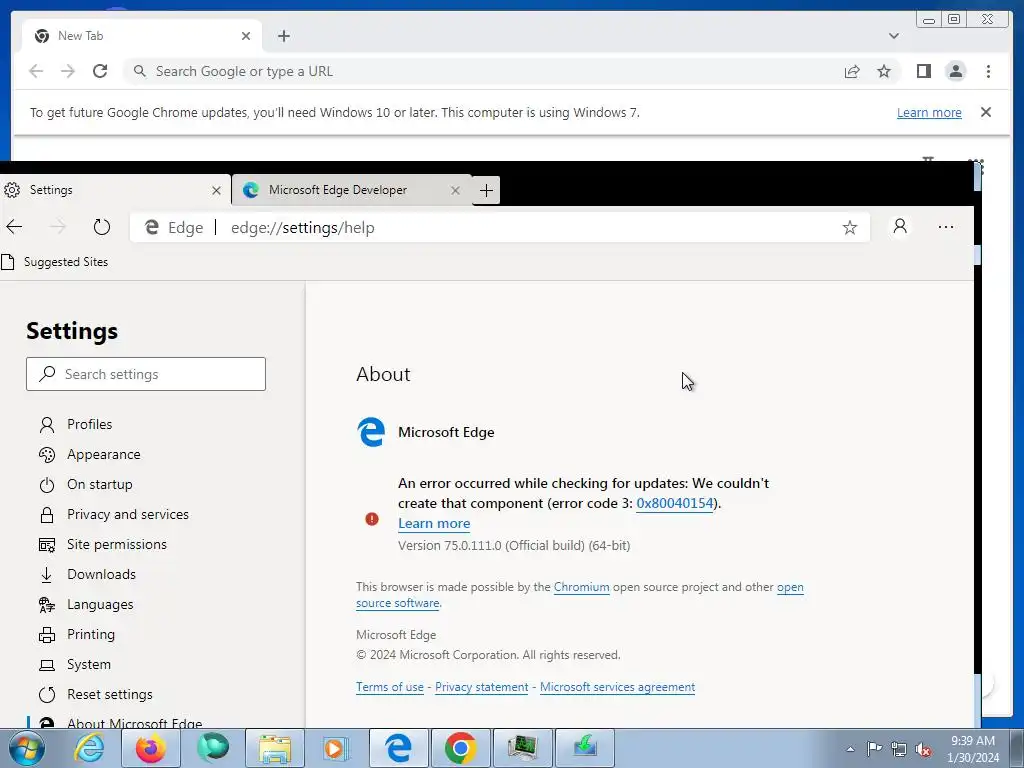Click Learn more under the update error
The height and width of the screenshot is (768, 1024).
click(434, 524)
